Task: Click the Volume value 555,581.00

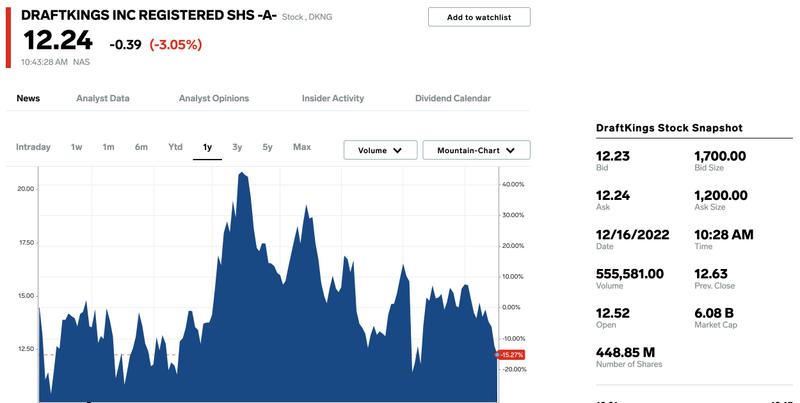Action: [x=630, y=274]
